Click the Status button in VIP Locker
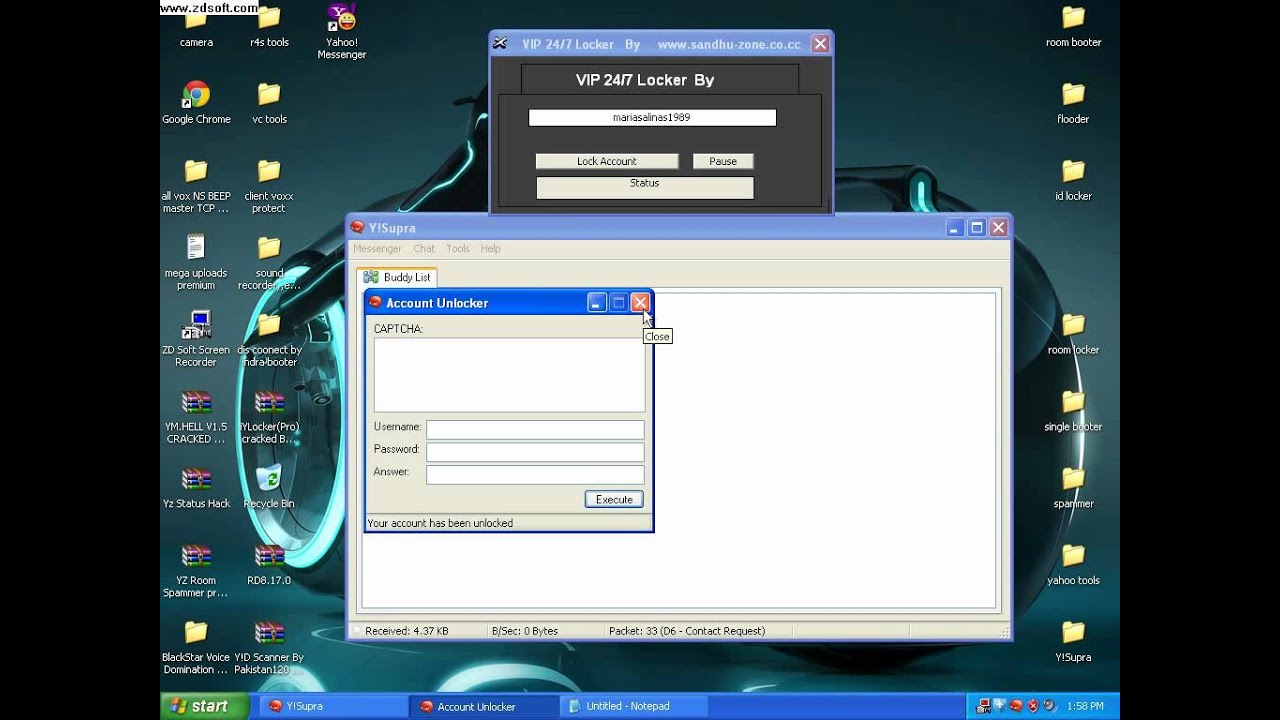The image size is (1280, 720). coord(645,188)
